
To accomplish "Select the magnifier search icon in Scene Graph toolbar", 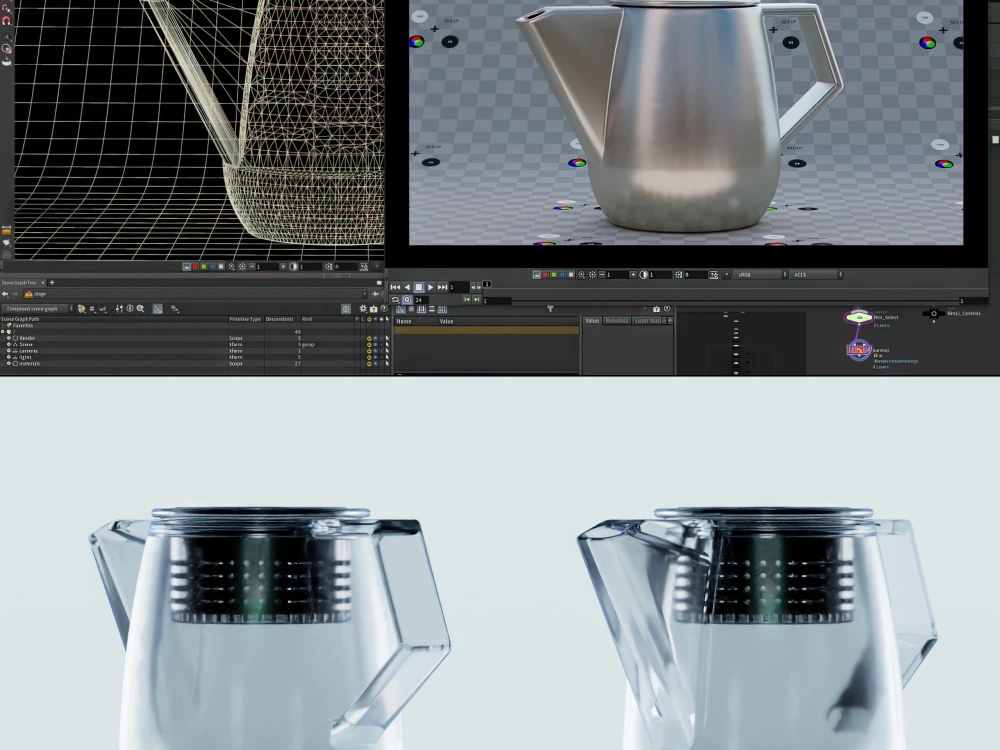I will tap(140, 308).
